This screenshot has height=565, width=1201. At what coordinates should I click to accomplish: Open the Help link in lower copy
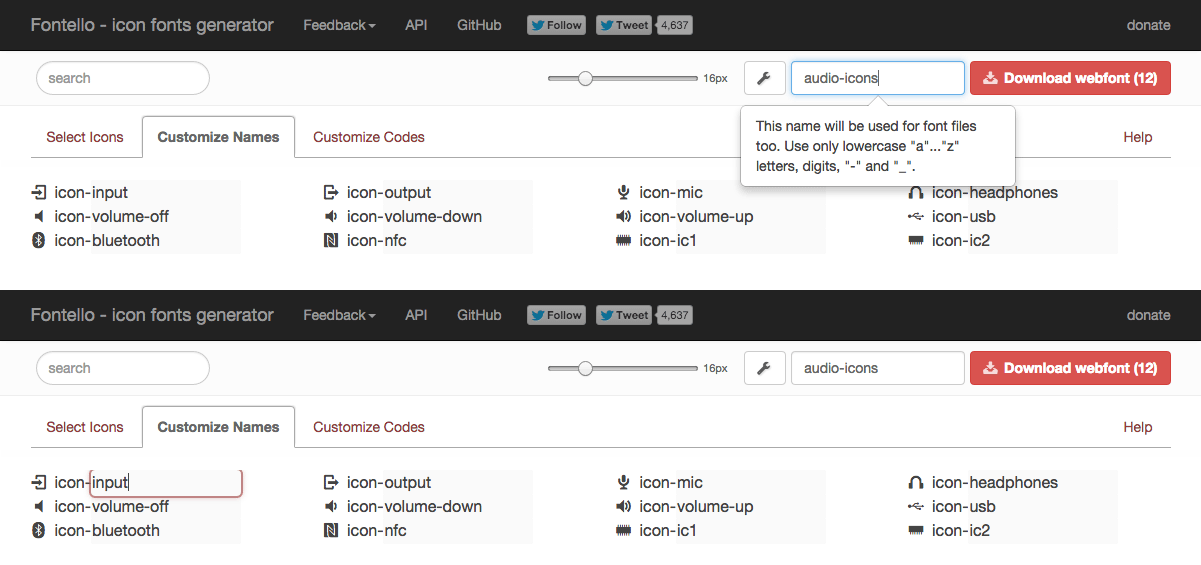(x=1138, y=427)
